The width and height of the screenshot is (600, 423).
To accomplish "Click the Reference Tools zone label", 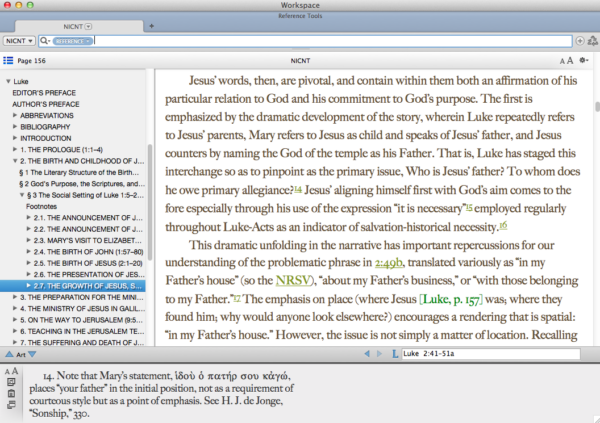I will point(300,16).
